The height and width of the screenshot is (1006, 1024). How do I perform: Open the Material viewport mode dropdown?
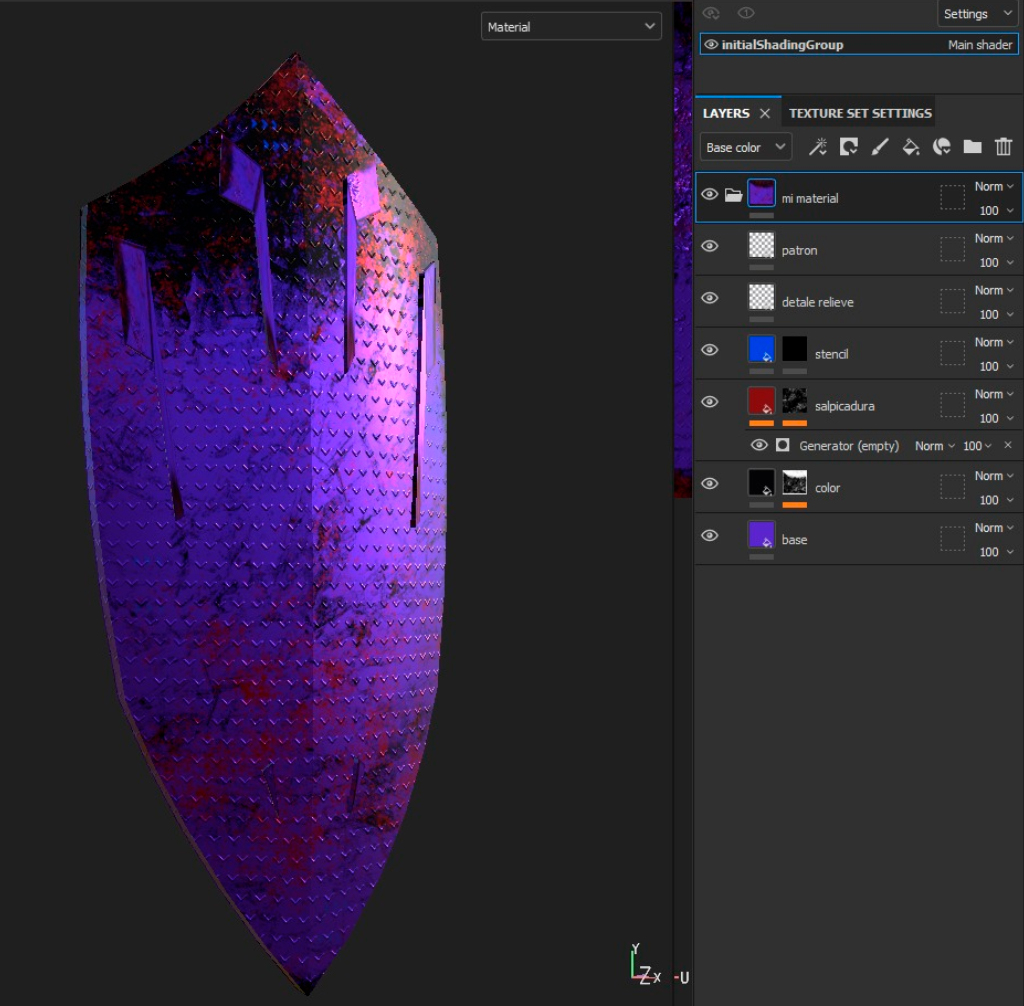tap(571, 27)
